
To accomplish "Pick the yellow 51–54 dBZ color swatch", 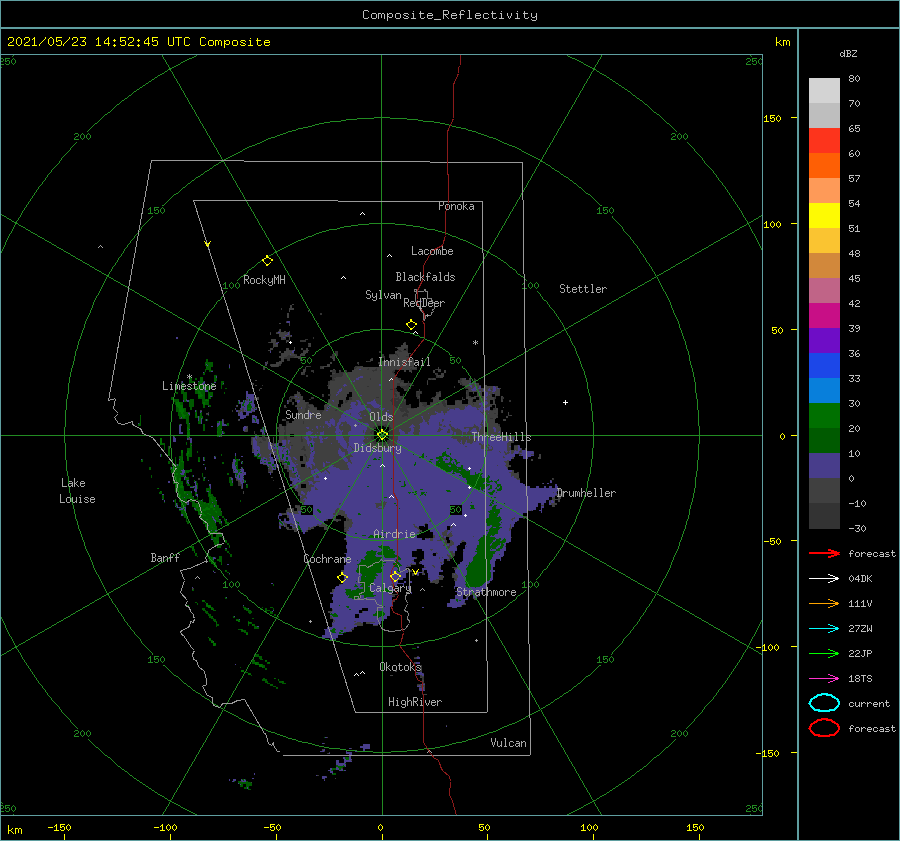I will point(824,216).
